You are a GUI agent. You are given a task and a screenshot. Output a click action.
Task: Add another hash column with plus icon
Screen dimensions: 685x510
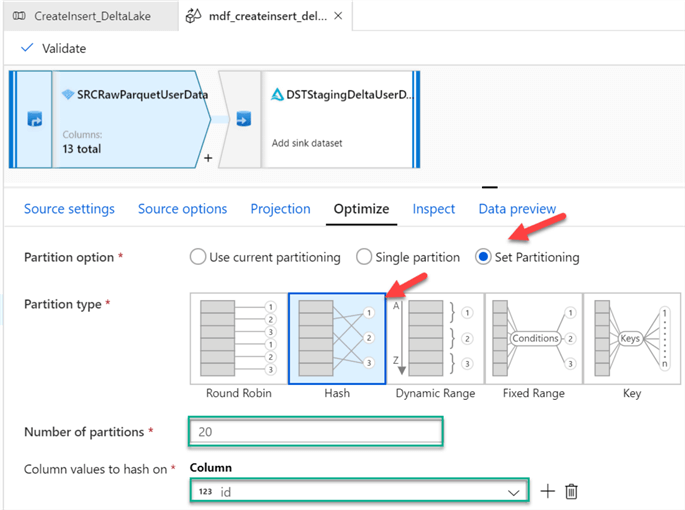(547, 491)
